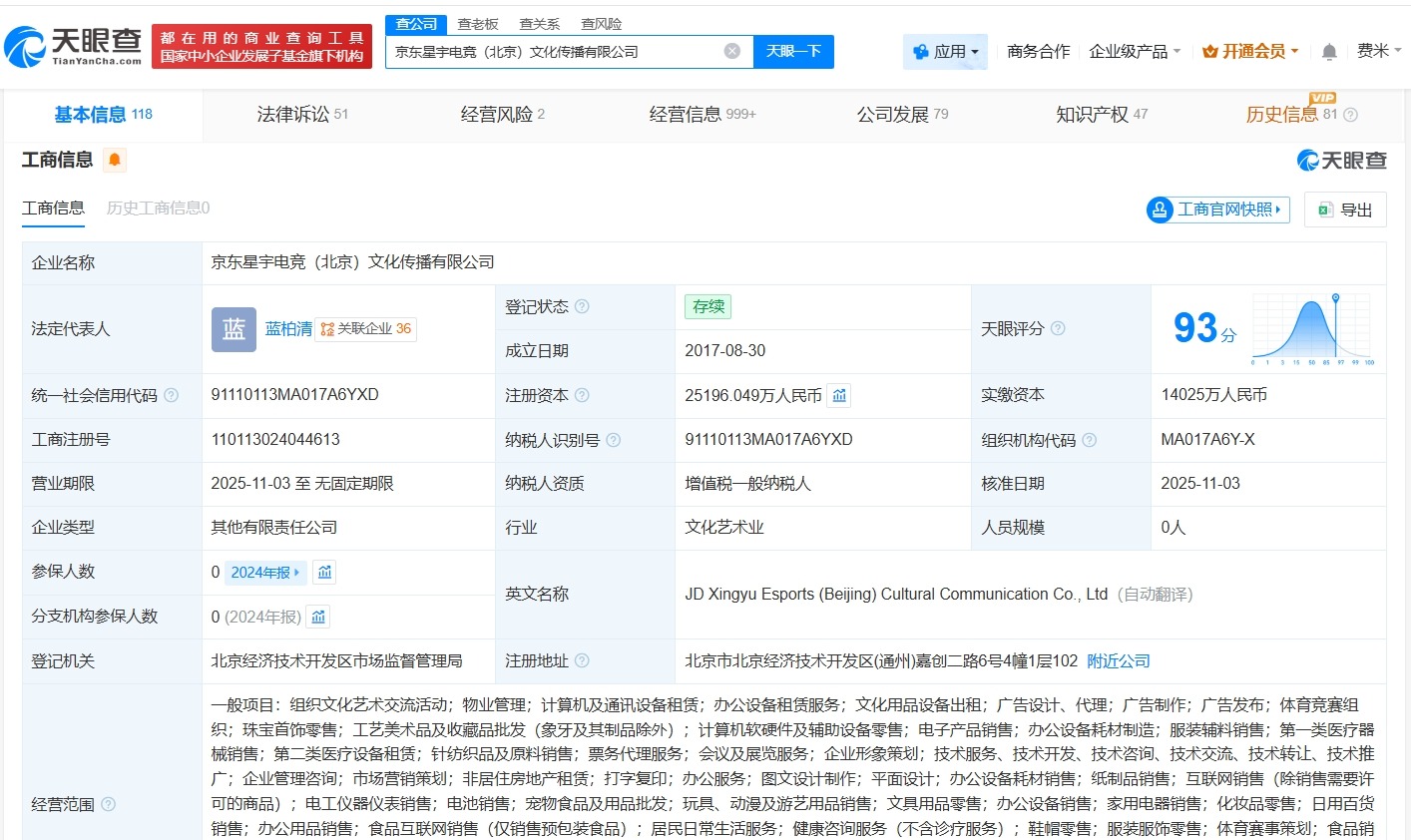Viewport: 1411px width, 840px height.
Task: Open the 附近公司 link
Action: coord(1117,660)
